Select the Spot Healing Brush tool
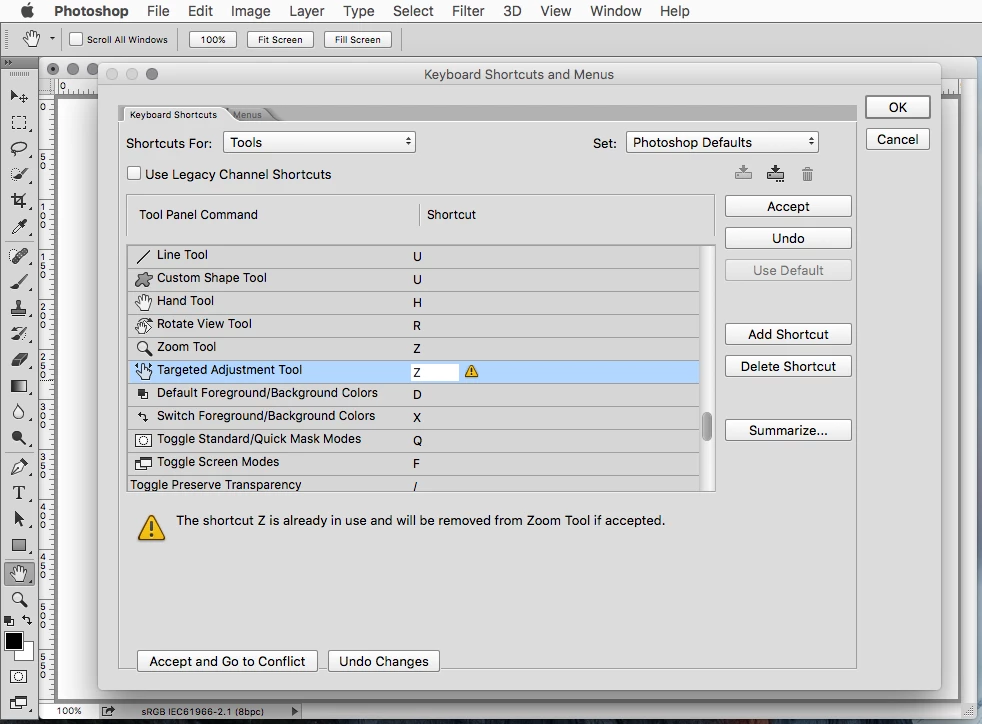The image size is (982, 724). (19, 256)
